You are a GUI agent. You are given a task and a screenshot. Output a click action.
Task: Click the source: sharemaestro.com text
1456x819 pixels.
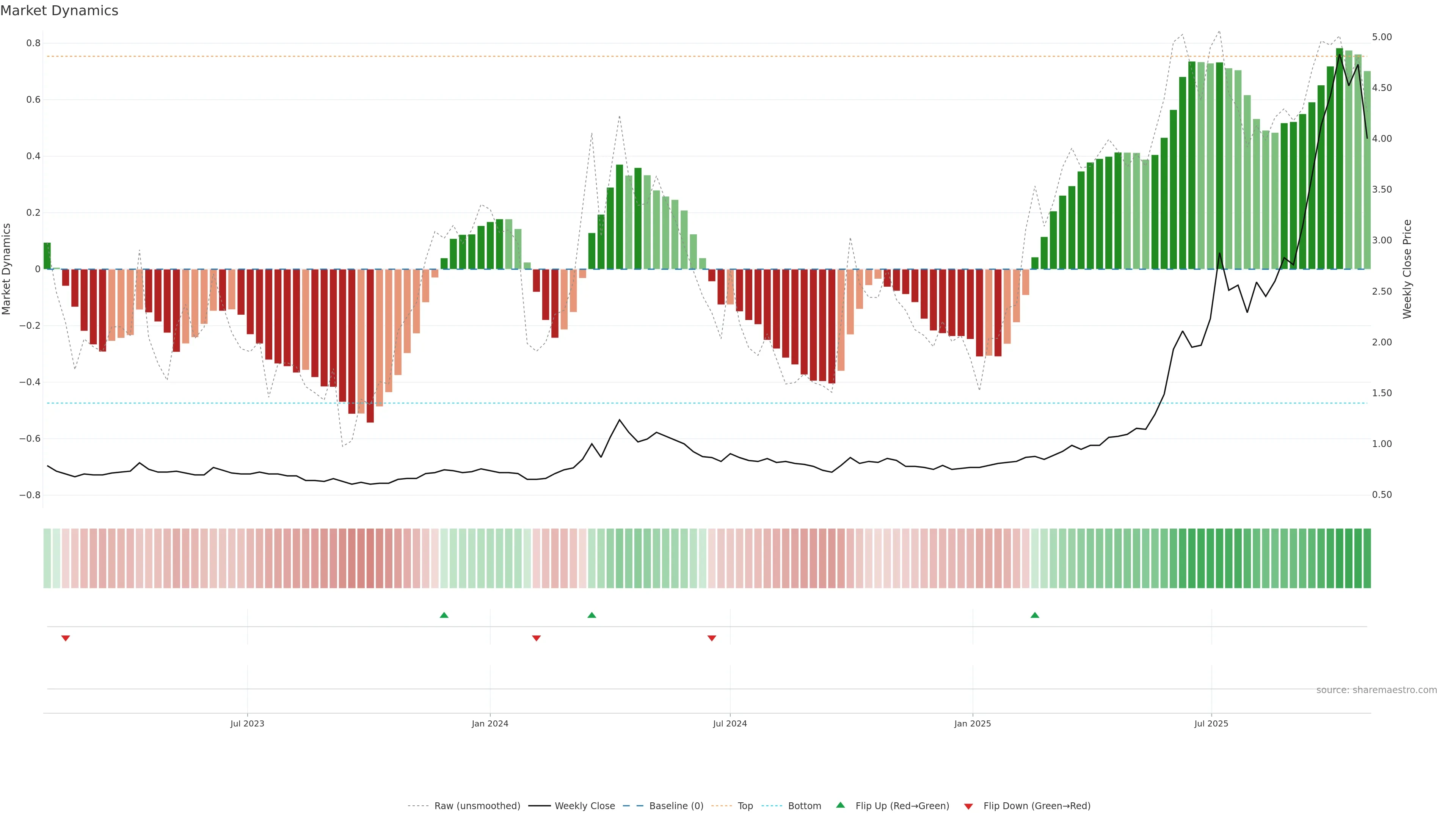tap(1376, 690)
